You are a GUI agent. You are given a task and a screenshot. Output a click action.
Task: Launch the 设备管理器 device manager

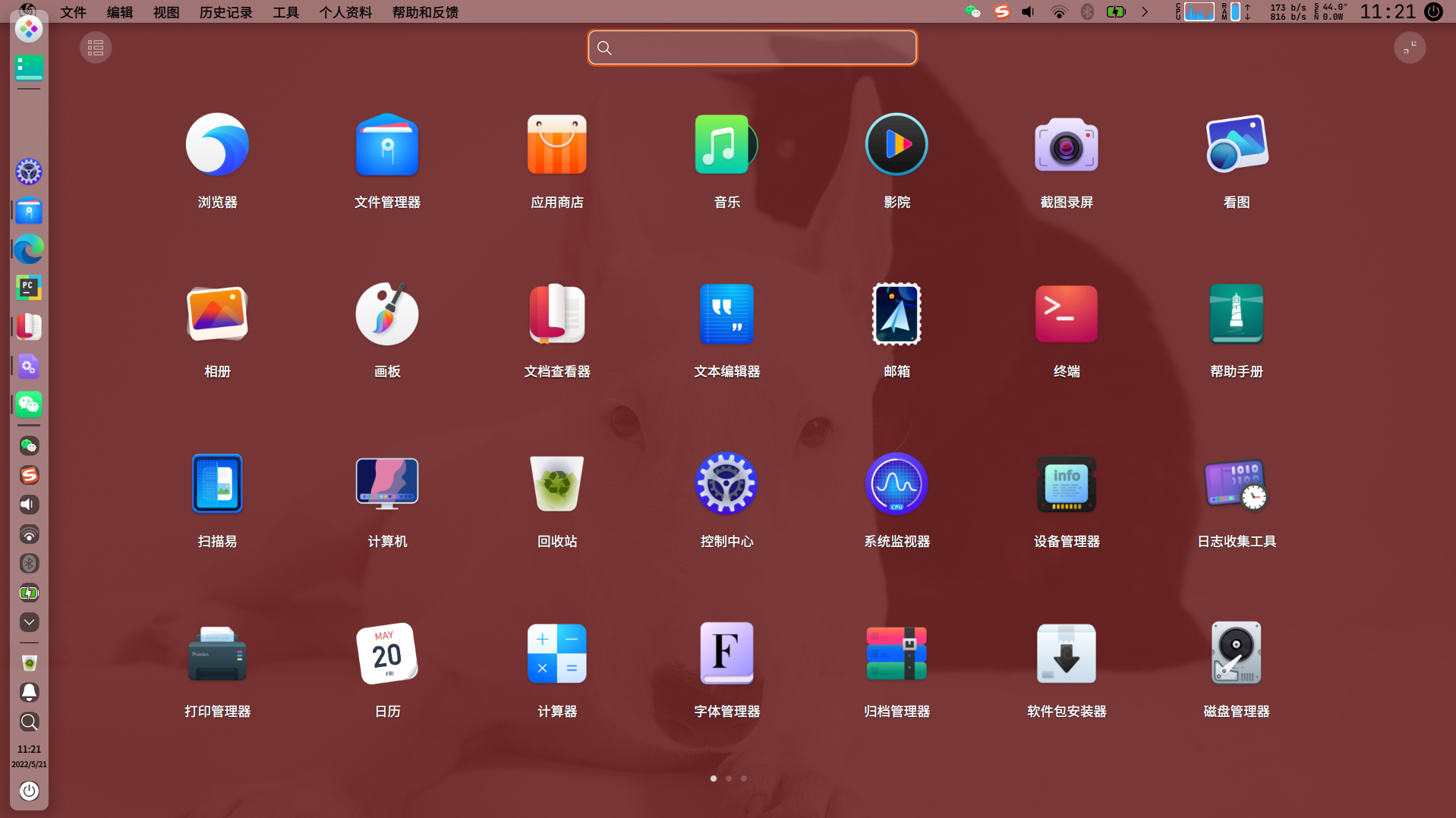(x=1067, y=483)
